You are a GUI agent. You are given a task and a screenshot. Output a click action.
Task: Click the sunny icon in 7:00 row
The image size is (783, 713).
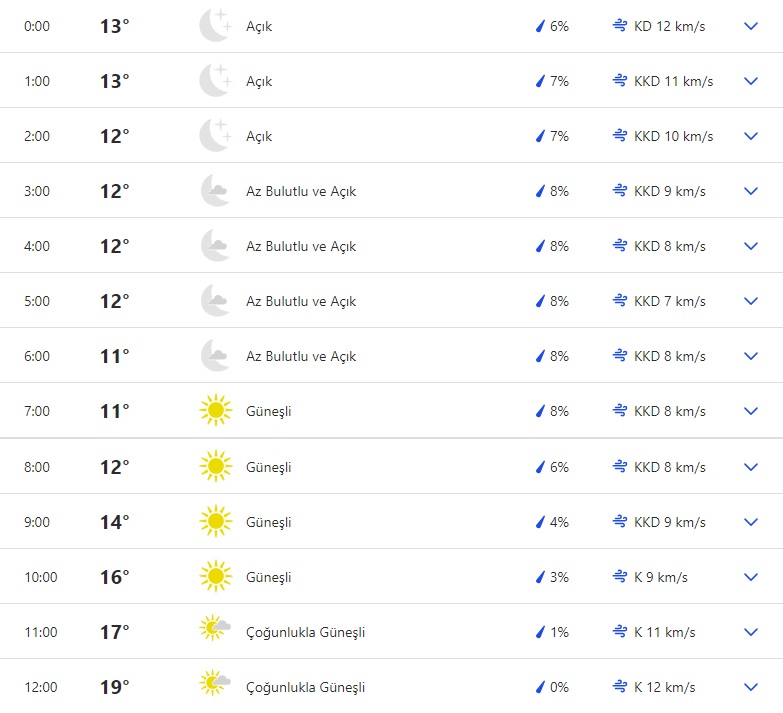[215, 411]
